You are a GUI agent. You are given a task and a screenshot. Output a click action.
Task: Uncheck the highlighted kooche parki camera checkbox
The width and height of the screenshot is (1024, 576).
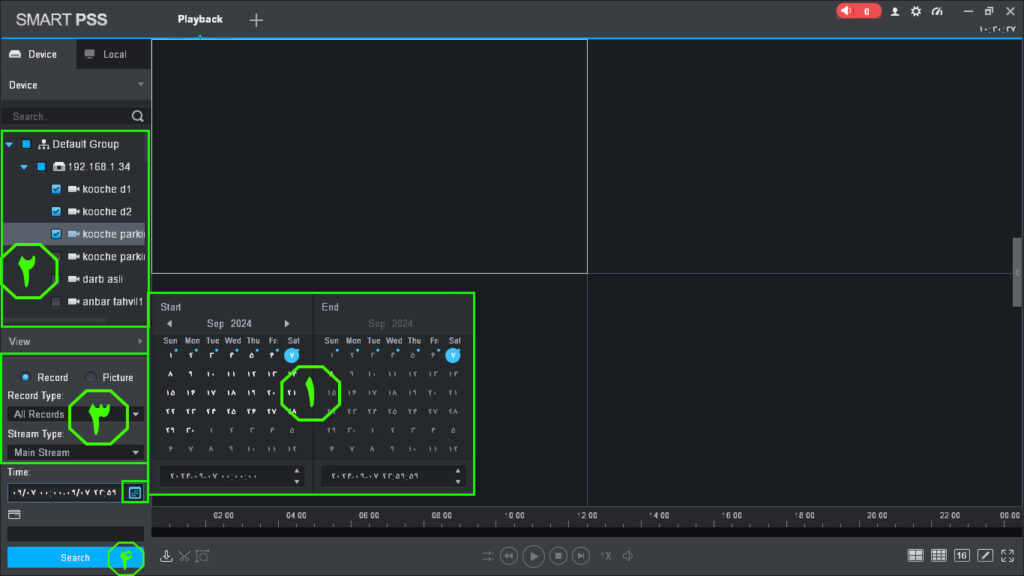(x=56, y=234)
